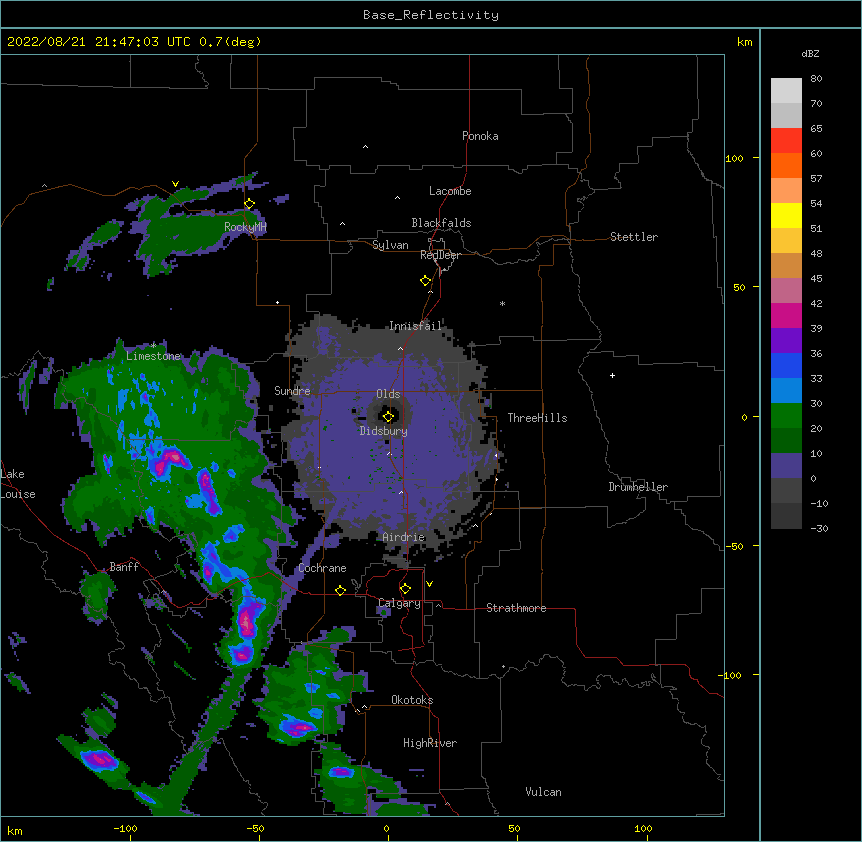Click the Sylvan label

(x=390, y=245)
